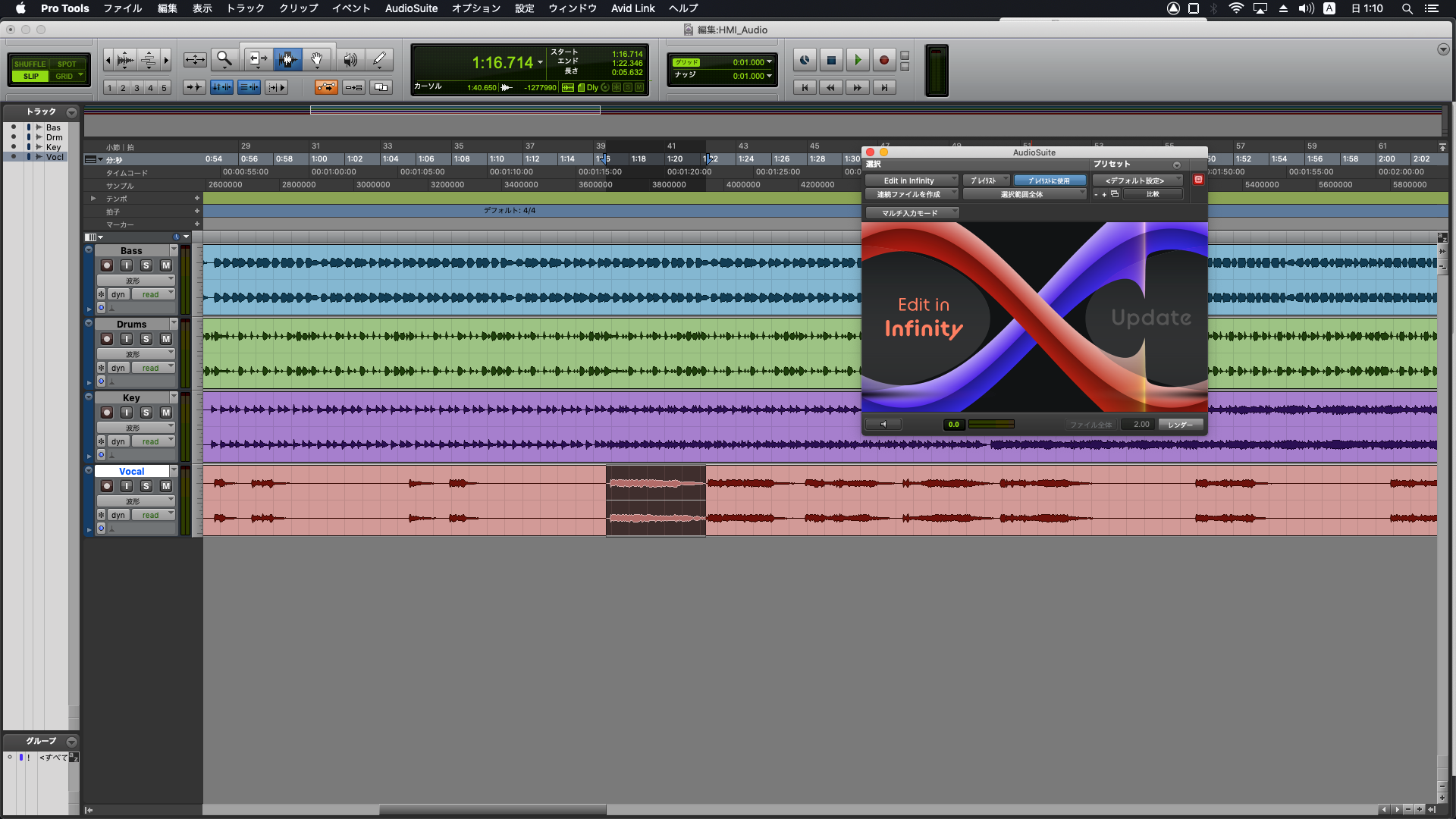Click the horizontal timeline scrollbar thumb
This screenshot has height=819, width=1456.
pyautogui.click(x=492, y=810)
